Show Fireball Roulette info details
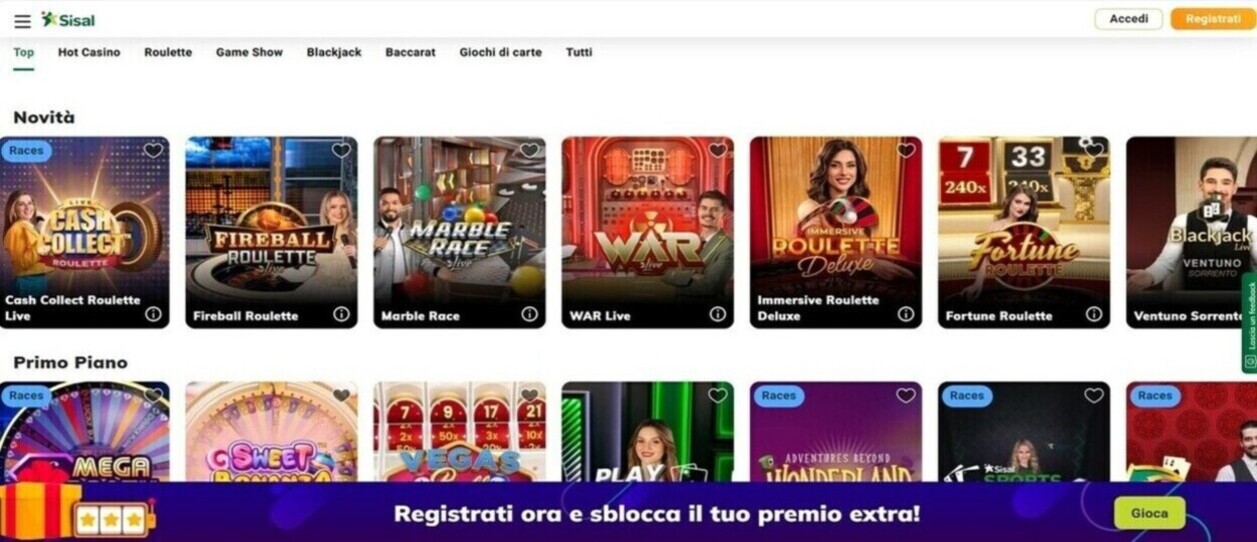The height and width of the screenshot is (542, 1257). point(341,314)
